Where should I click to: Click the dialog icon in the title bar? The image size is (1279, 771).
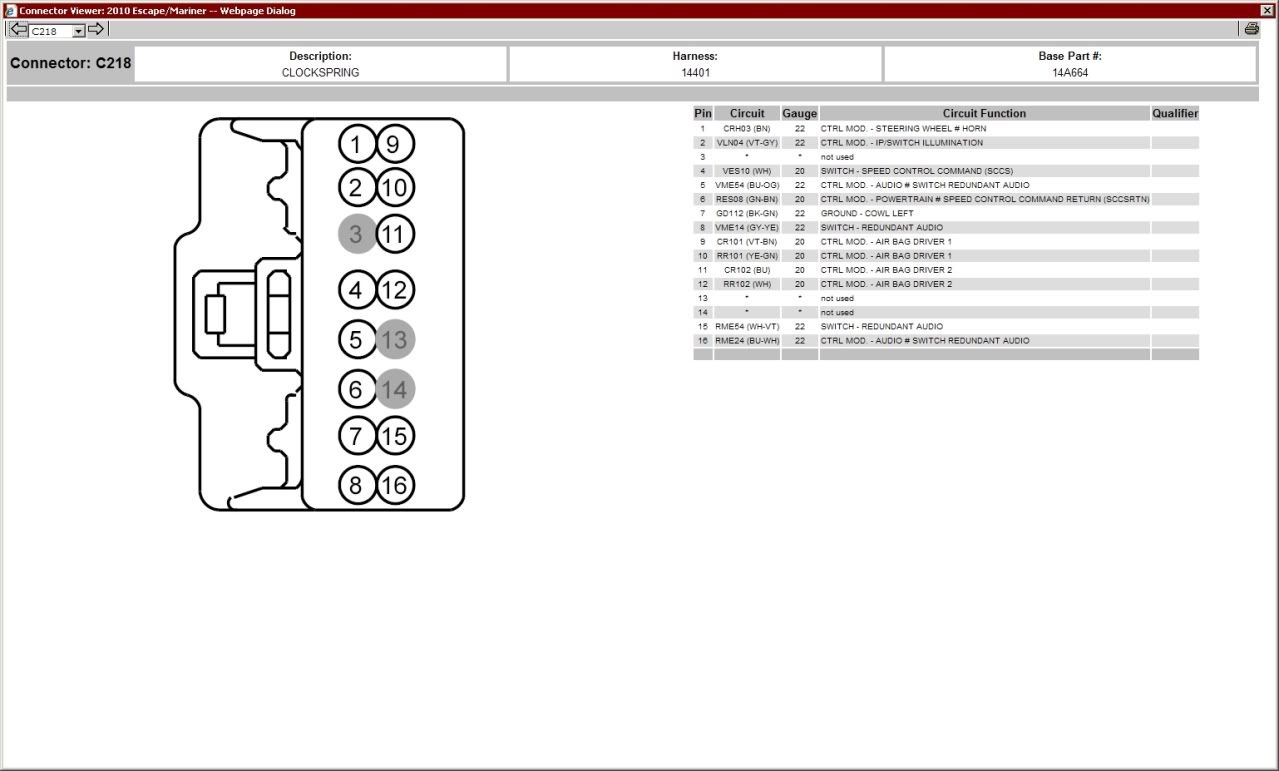coord(10,10)
